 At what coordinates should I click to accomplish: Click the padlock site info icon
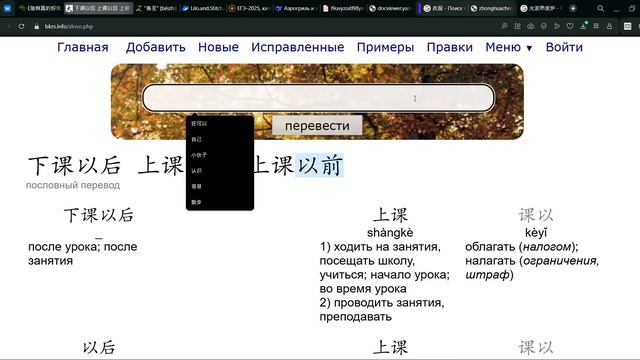(37, 26)
